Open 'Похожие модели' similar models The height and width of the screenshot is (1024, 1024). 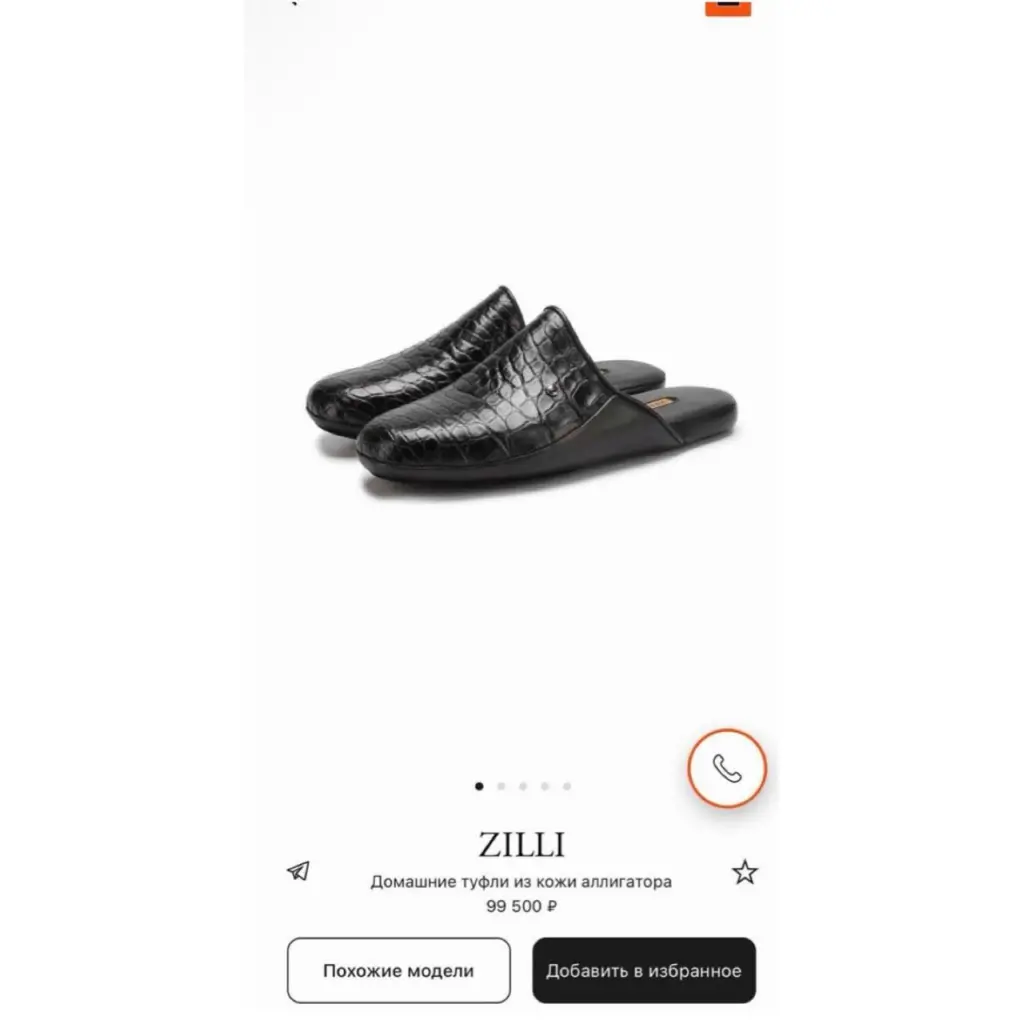click(x=398, y=970)
